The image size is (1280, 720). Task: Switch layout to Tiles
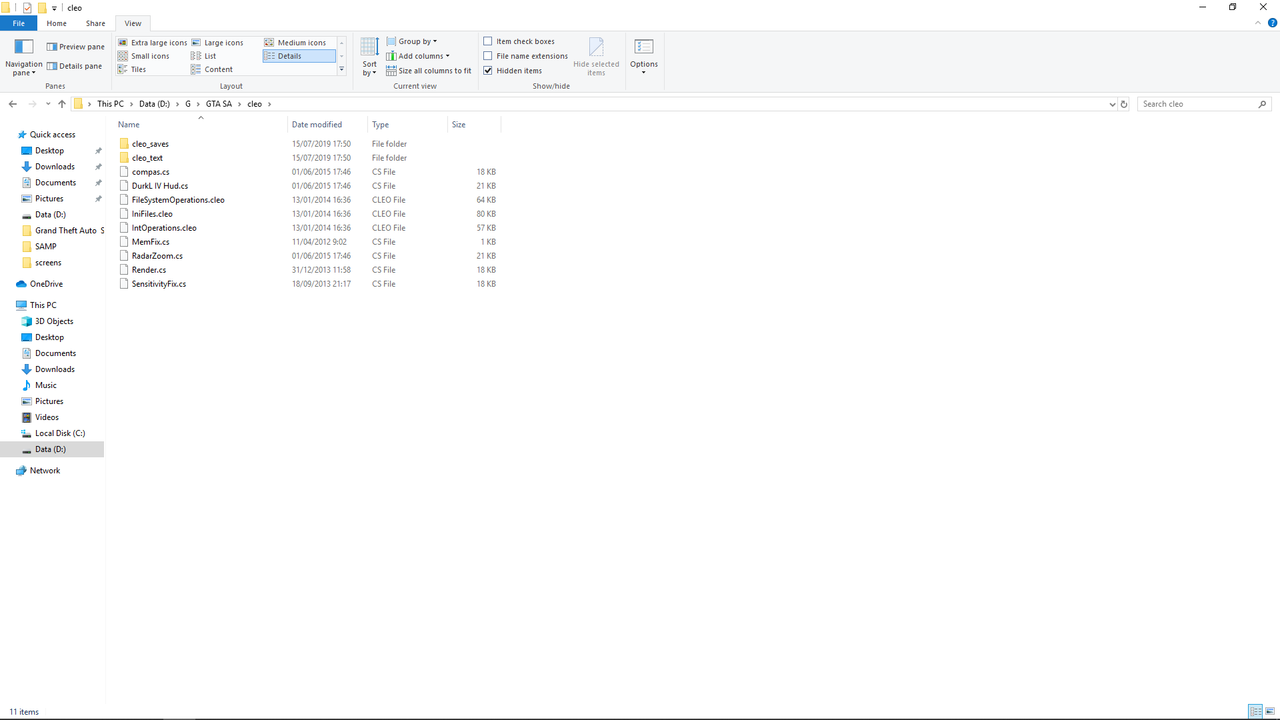click(x=132, y=69)
